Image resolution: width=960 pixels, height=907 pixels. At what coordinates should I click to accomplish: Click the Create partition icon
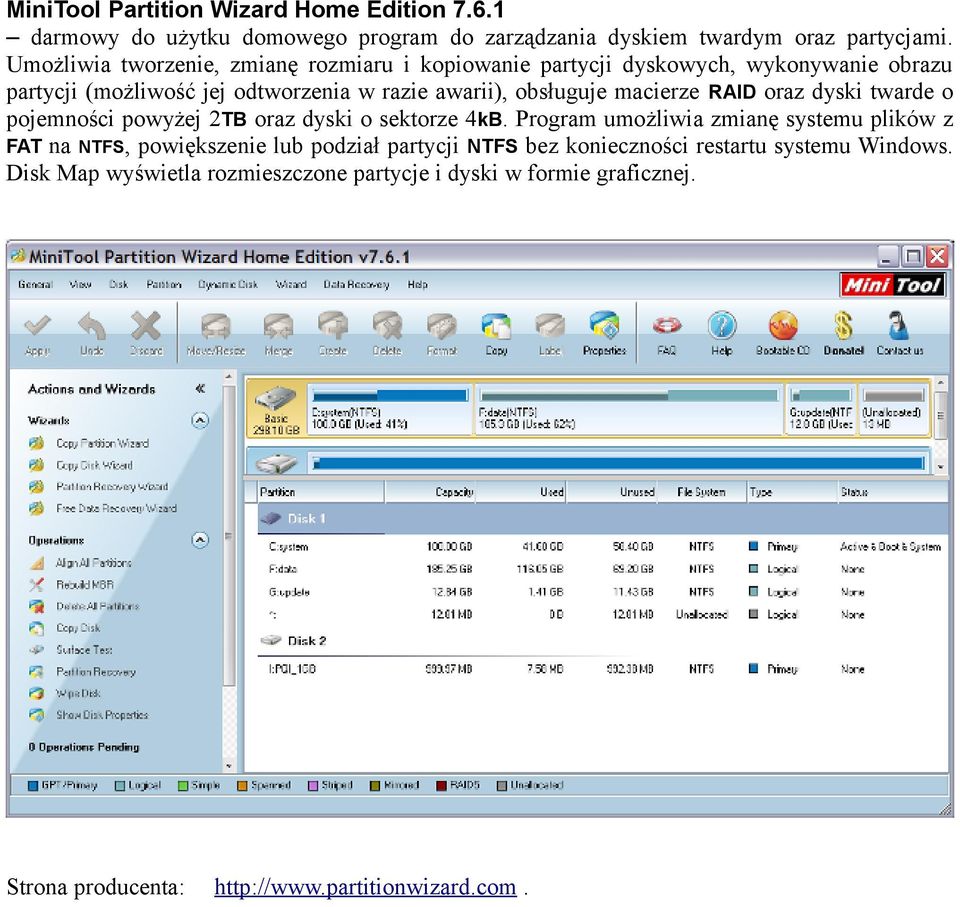[332, 325]
